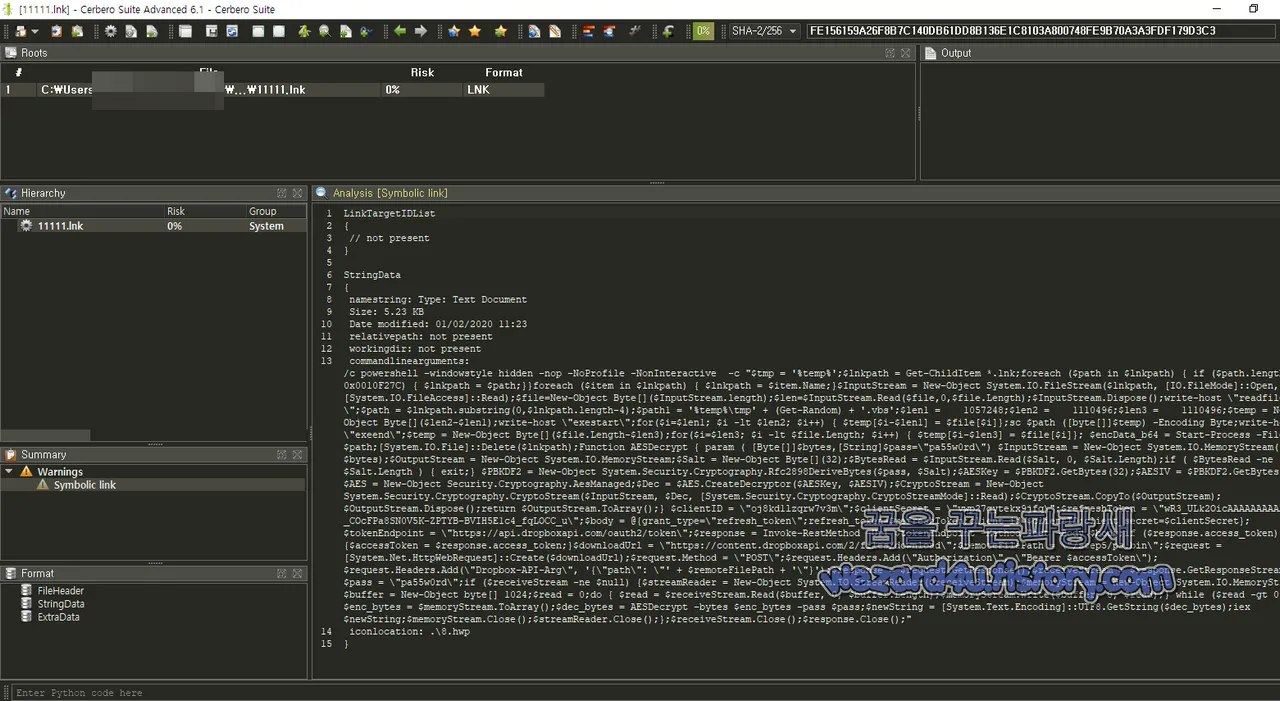Click the Risk column header in Roots
The image size is (1280, 701).
(422, 72)
